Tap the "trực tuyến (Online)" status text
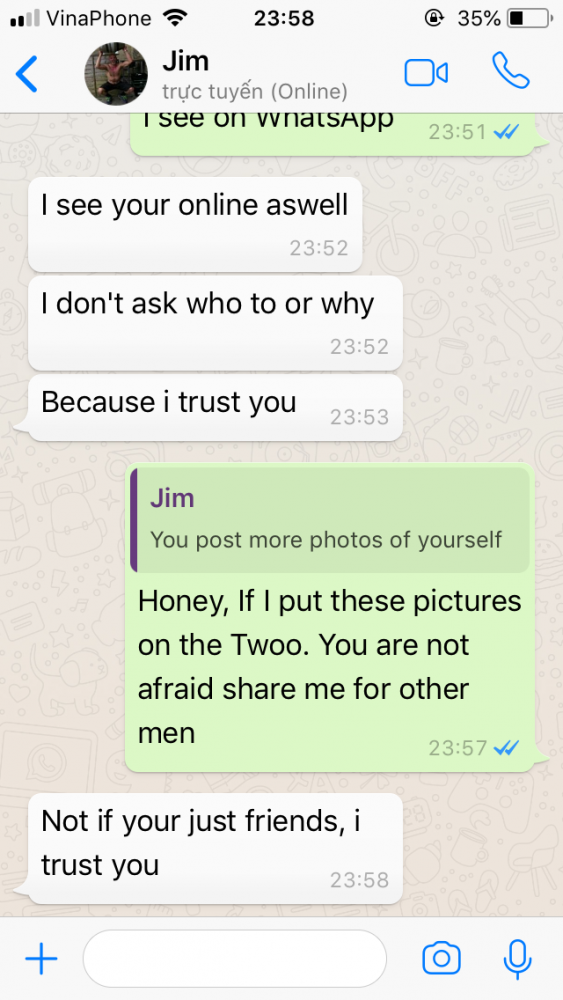Screen dimensions: 563x1000 [x=254, y=92]
